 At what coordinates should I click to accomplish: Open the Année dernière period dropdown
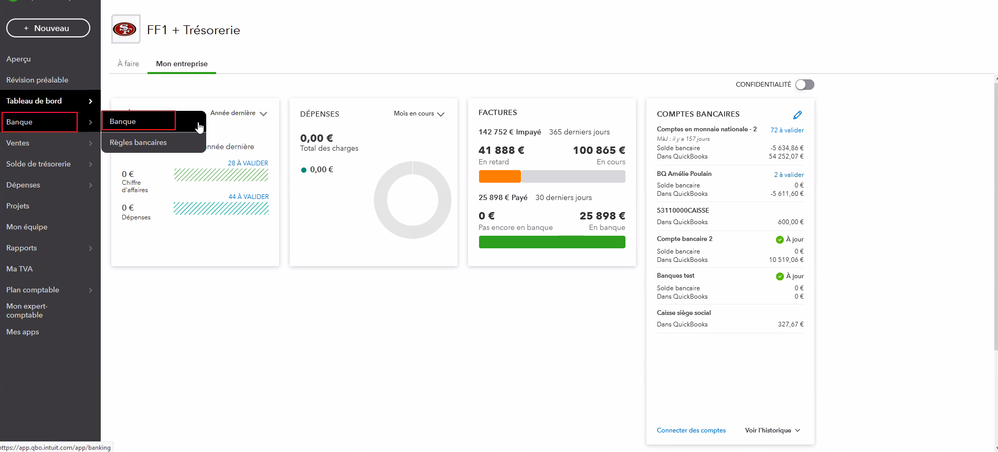click(238, 113)
